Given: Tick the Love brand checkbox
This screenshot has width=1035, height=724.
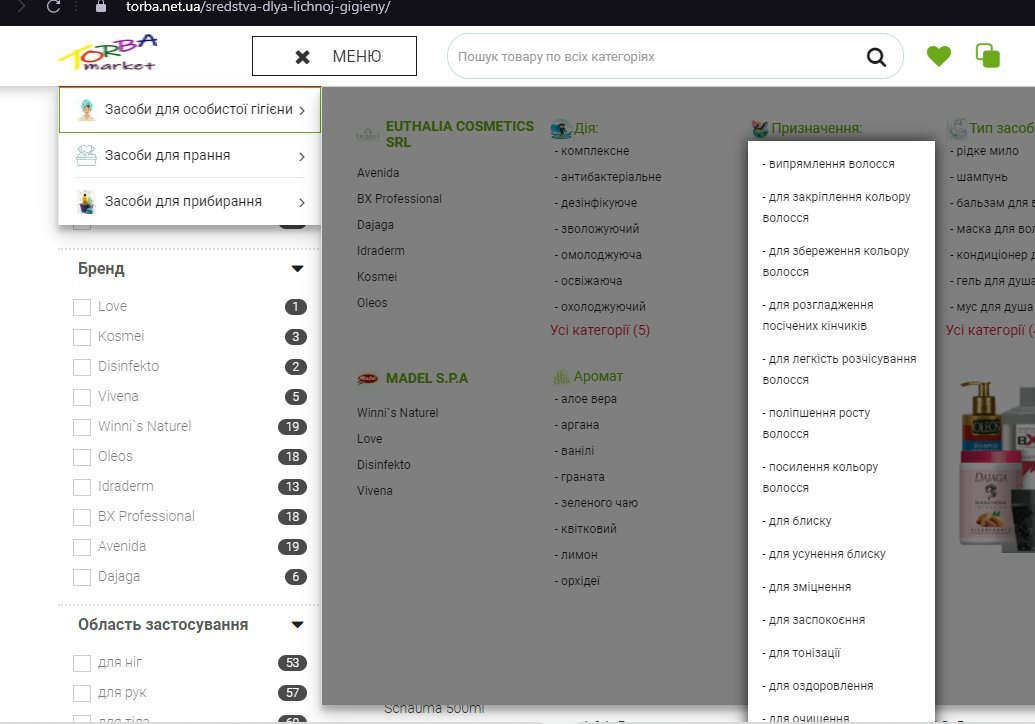Looking at the screenshot, I should coord(82,307).
